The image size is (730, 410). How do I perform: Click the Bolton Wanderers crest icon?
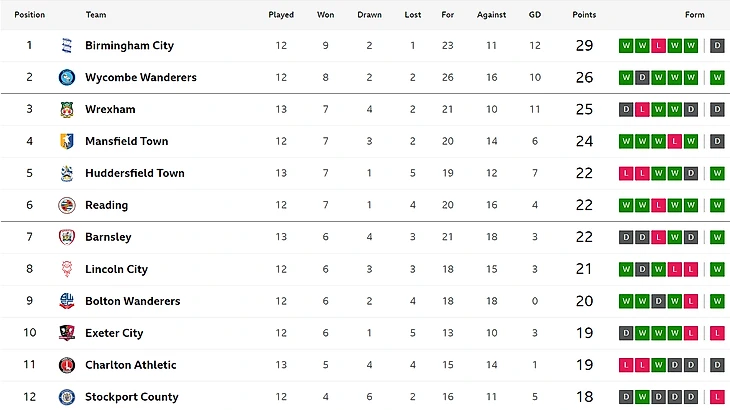coord(67,302)
